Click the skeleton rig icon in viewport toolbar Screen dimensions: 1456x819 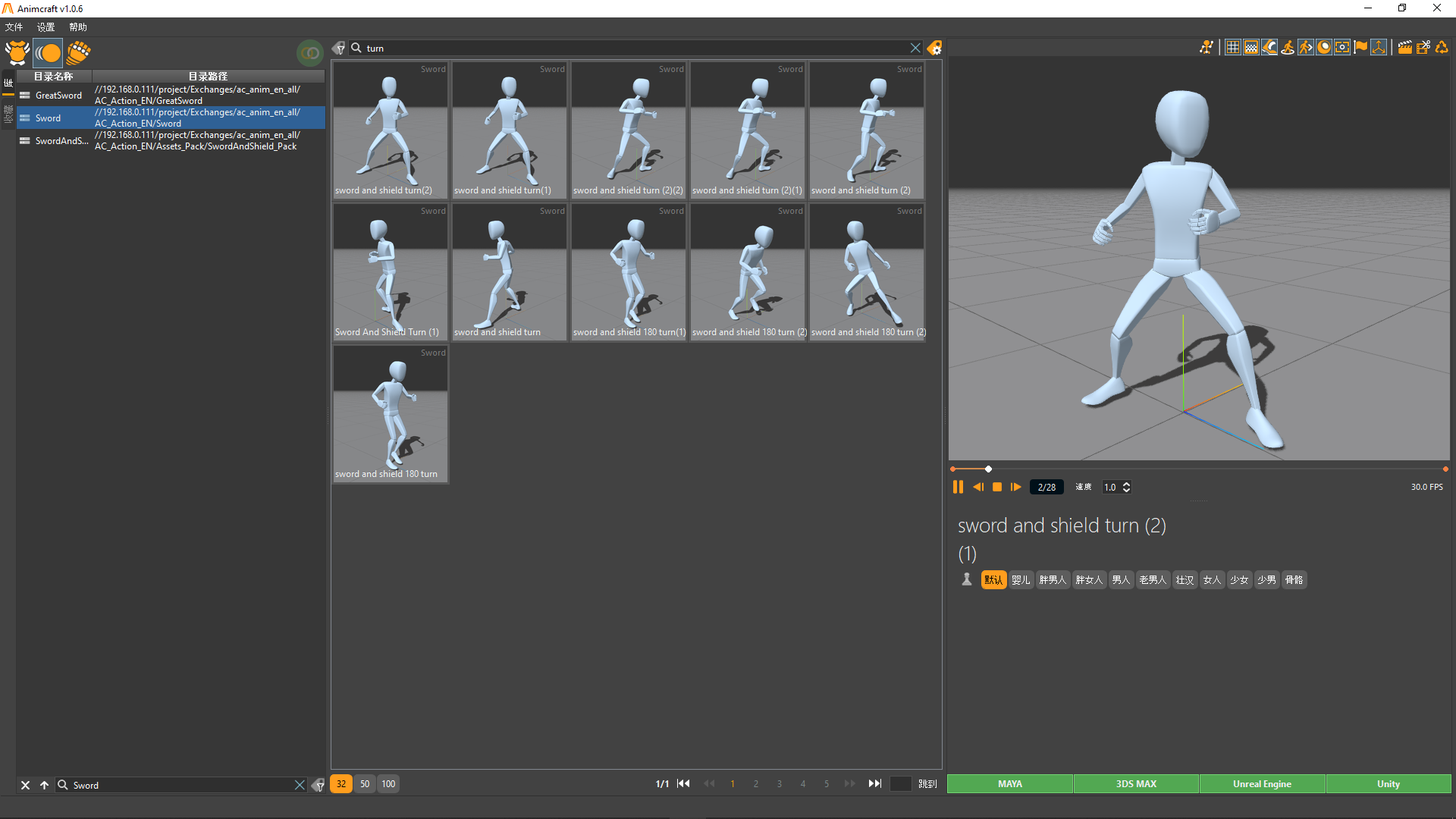(1207, 47)
